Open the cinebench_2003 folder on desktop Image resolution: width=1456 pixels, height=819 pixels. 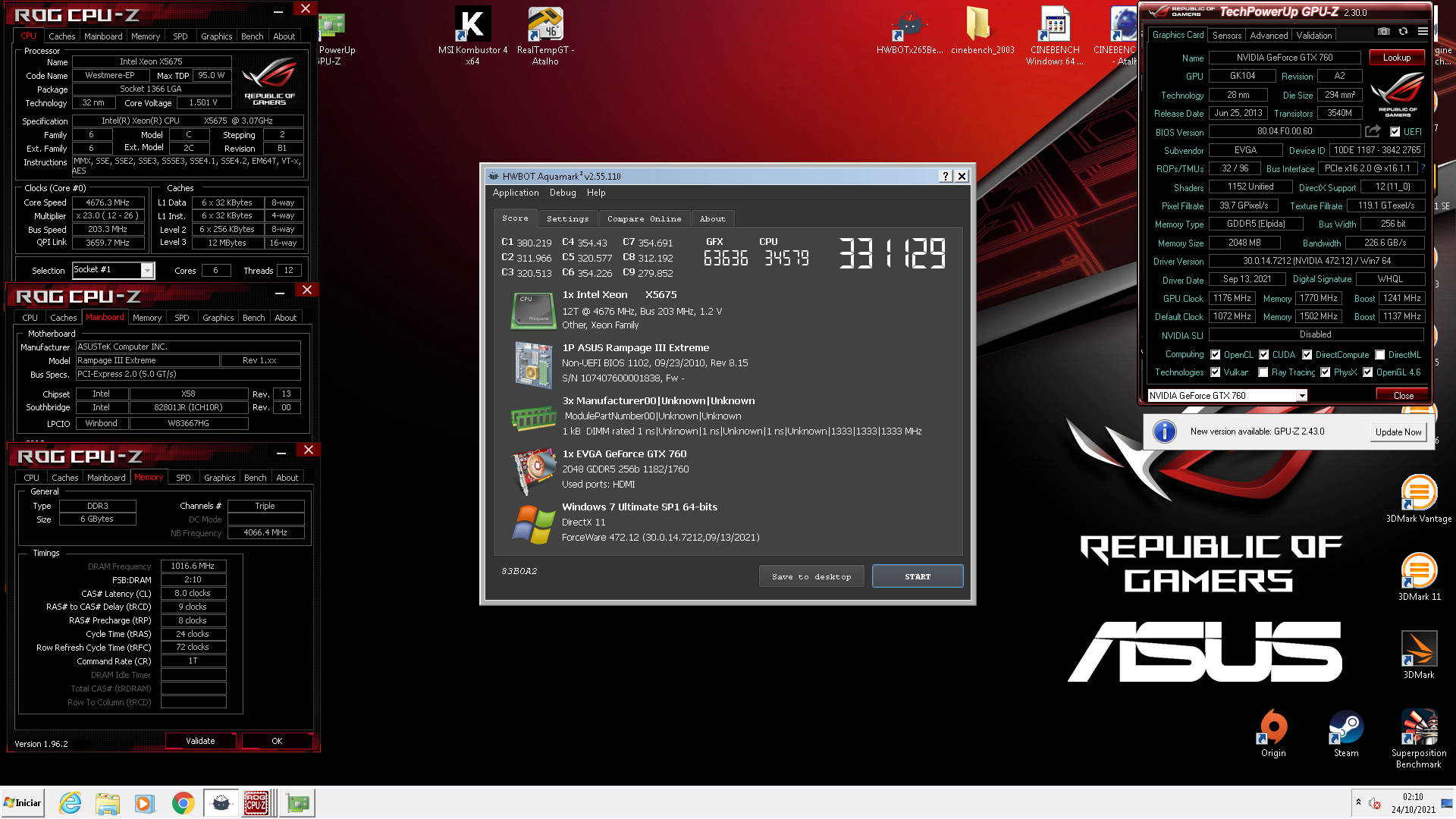click(982, 32)
